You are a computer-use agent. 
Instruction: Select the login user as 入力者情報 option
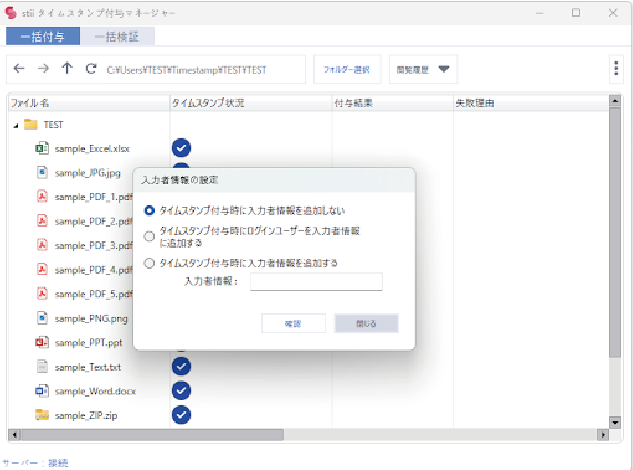[150, 236]
